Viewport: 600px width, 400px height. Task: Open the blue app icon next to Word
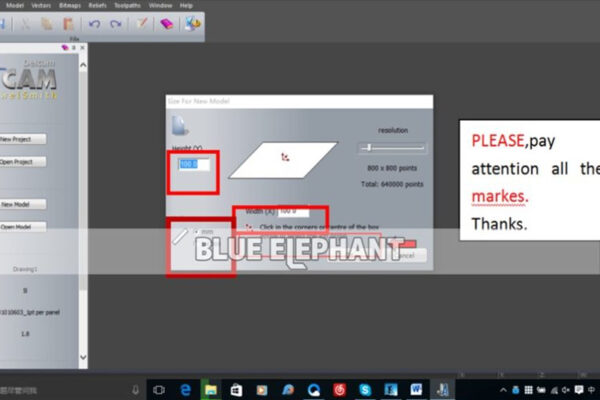pyautogui.click(x=391, y=390)
